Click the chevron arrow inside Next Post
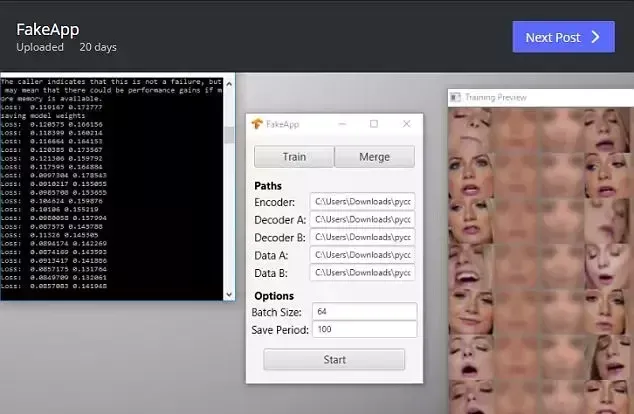Viewport: 634px width, 414px height. pyautogui.click(x=595, y=37)
